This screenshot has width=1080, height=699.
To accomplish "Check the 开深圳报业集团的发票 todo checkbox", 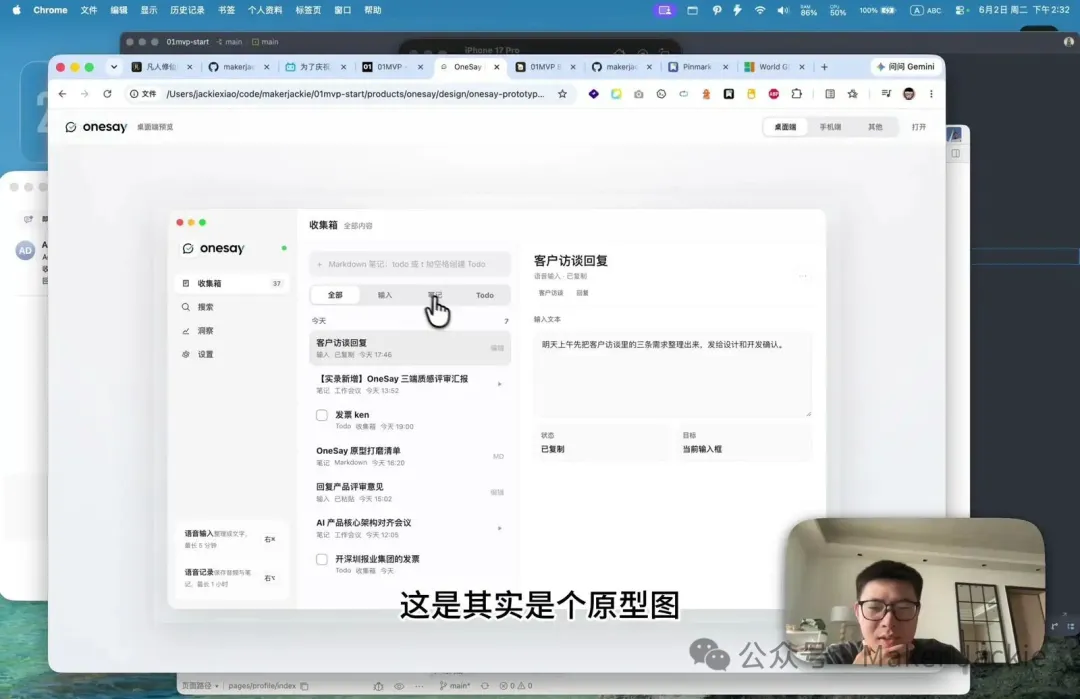I will coord(322,559).
